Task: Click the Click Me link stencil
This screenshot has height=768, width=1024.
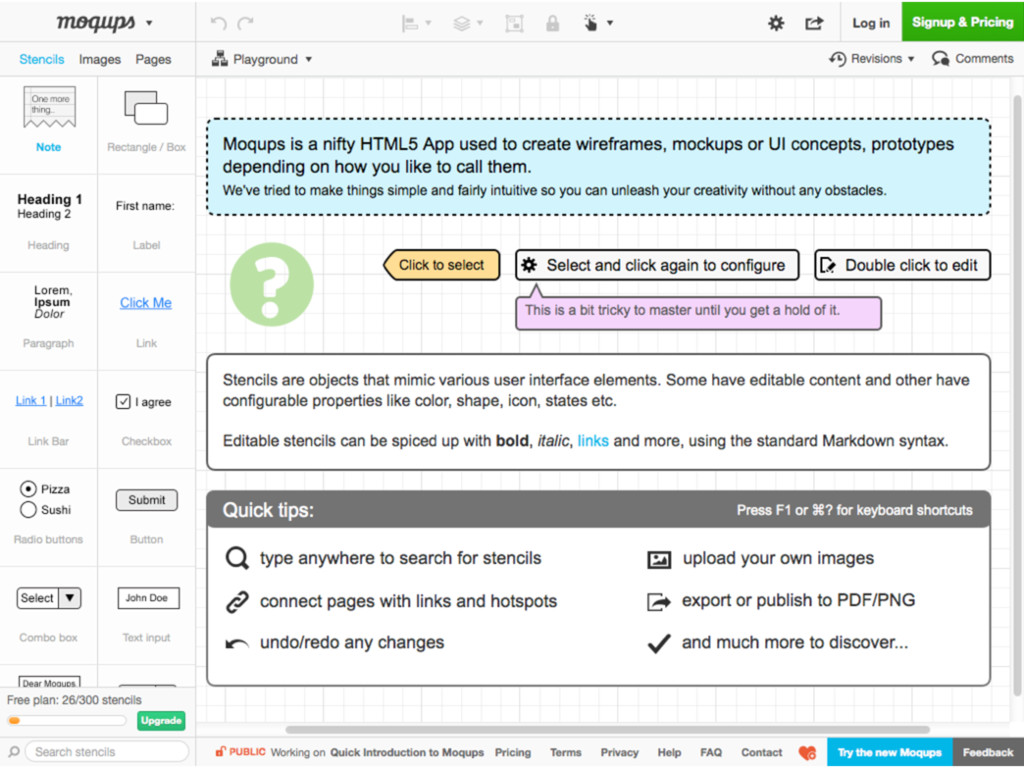Action: click(x=146, y=302)
